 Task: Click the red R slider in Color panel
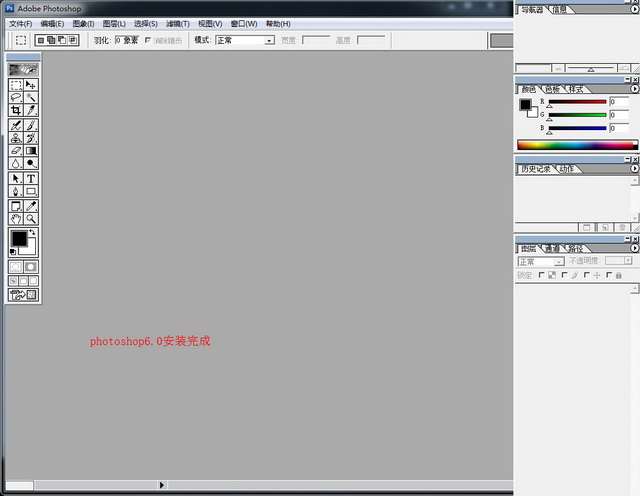coord(578,102)
